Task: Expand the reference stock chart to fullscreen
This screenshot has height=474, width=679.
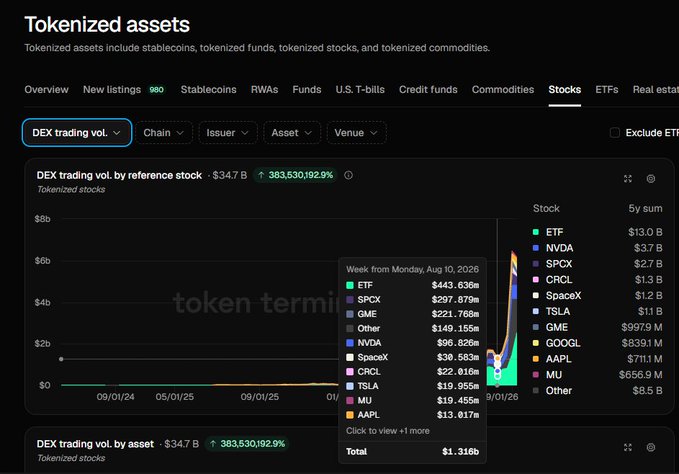Action: [627, 179]
